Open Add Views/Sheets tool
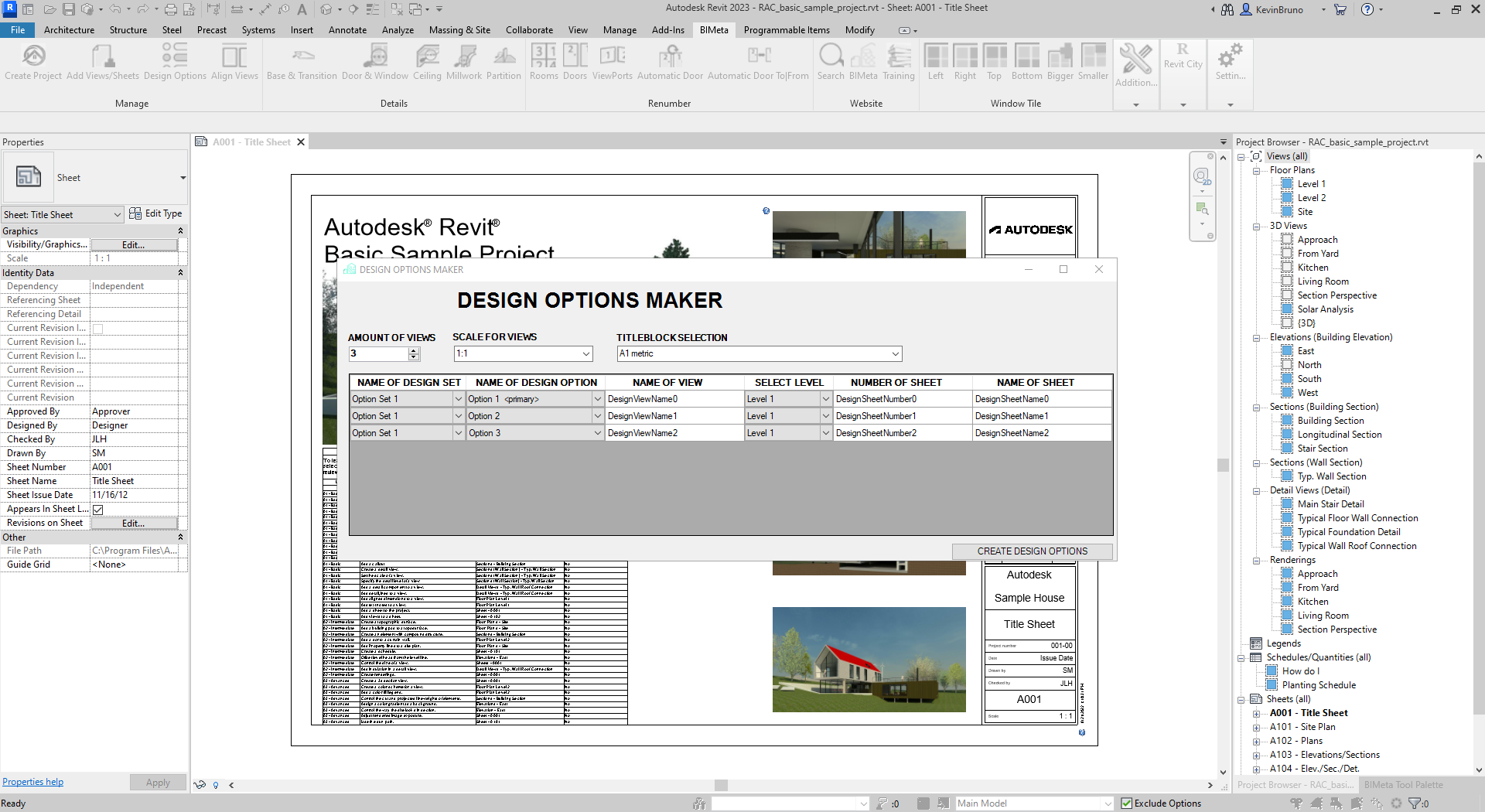This screenshot has width=1485, height=812. [x=103, y=62]
